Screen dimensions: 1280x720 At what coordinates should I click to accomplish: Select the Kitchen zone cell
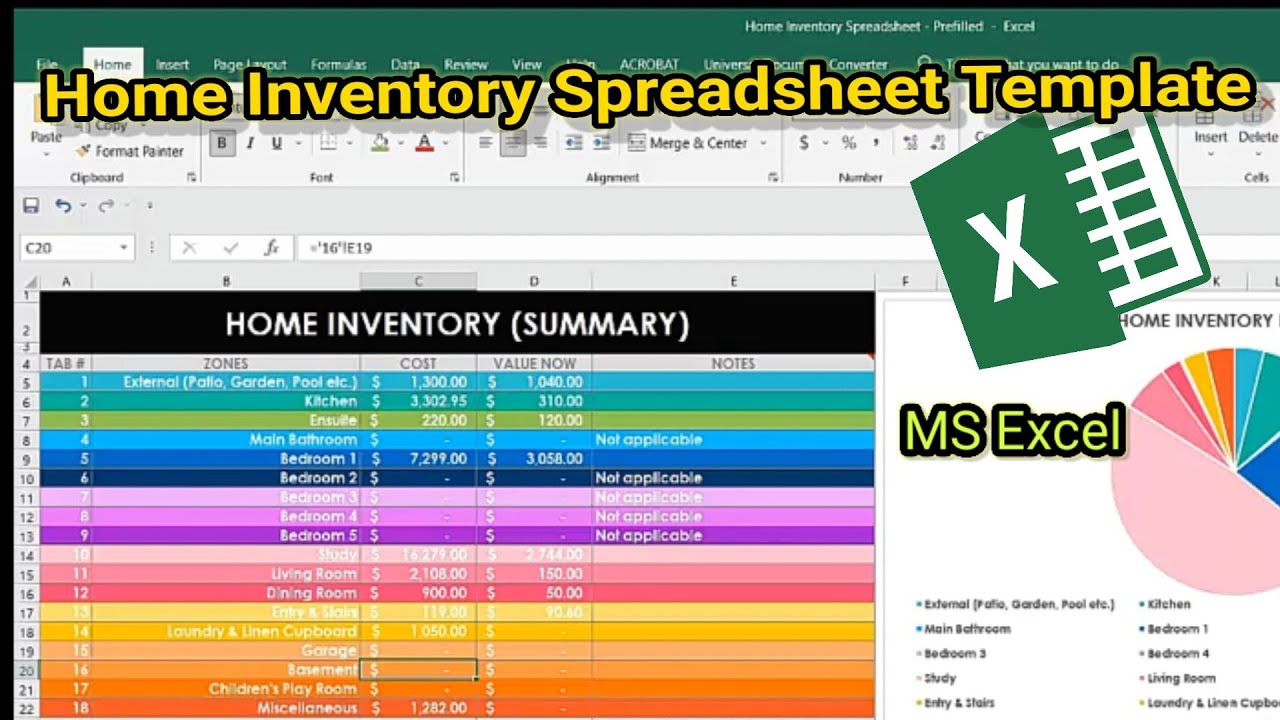[x=226, y=401]
